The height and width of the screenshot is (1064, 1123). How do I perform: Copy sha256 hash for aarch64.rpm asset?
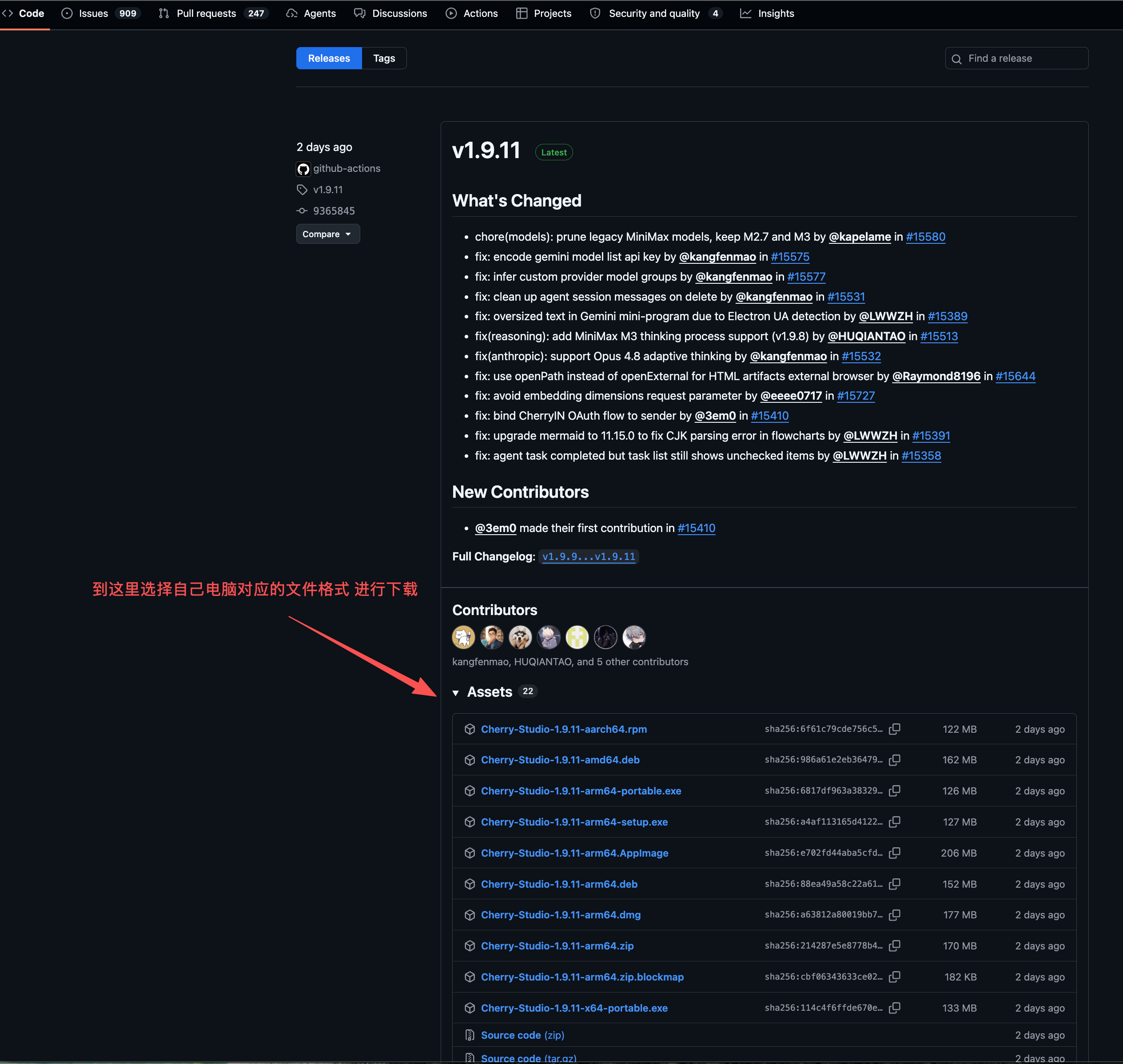coord(894,729)
